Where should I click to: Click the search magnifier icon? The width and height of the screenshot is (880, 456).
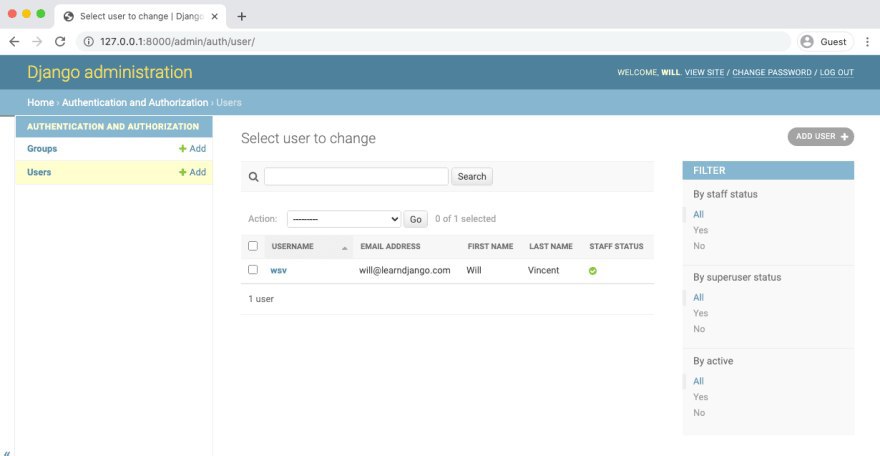click(254, 177)
